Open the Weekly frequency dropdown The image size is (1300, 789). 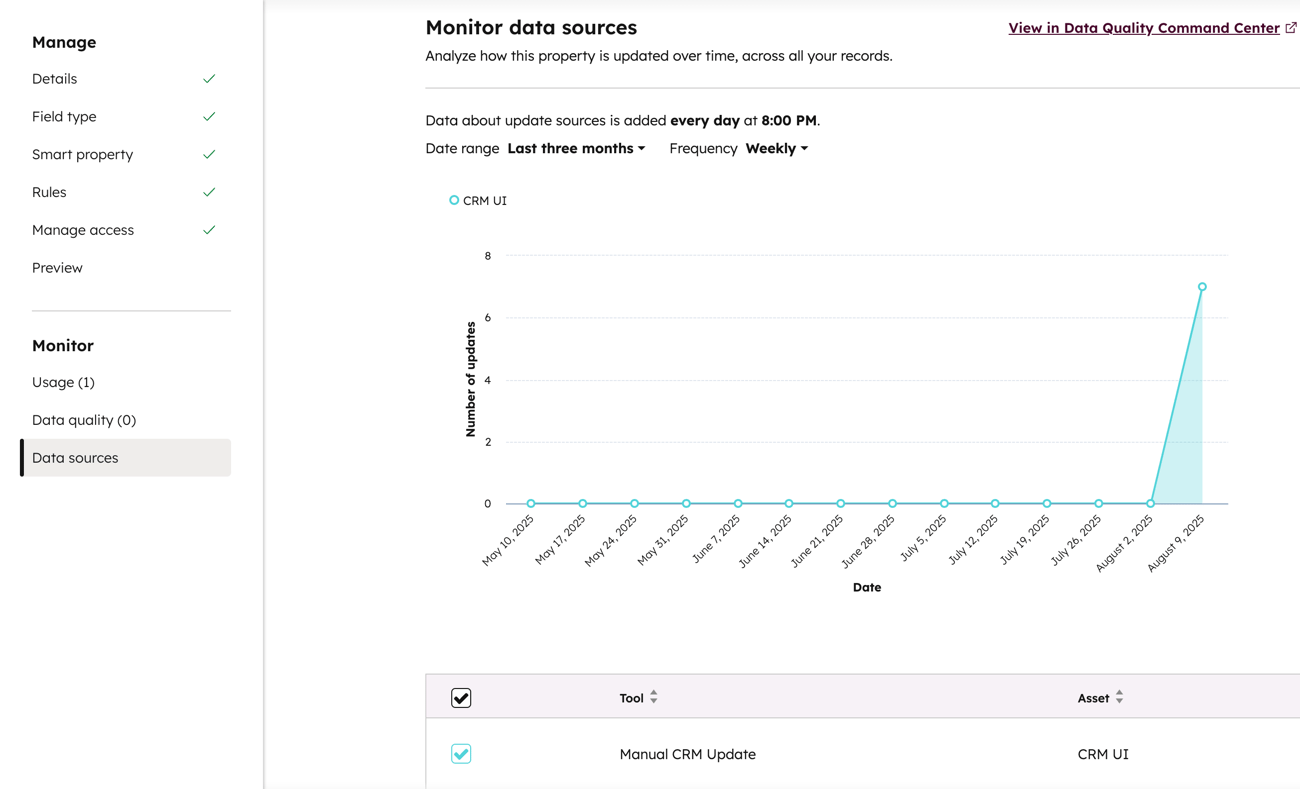tap(776, 149)
